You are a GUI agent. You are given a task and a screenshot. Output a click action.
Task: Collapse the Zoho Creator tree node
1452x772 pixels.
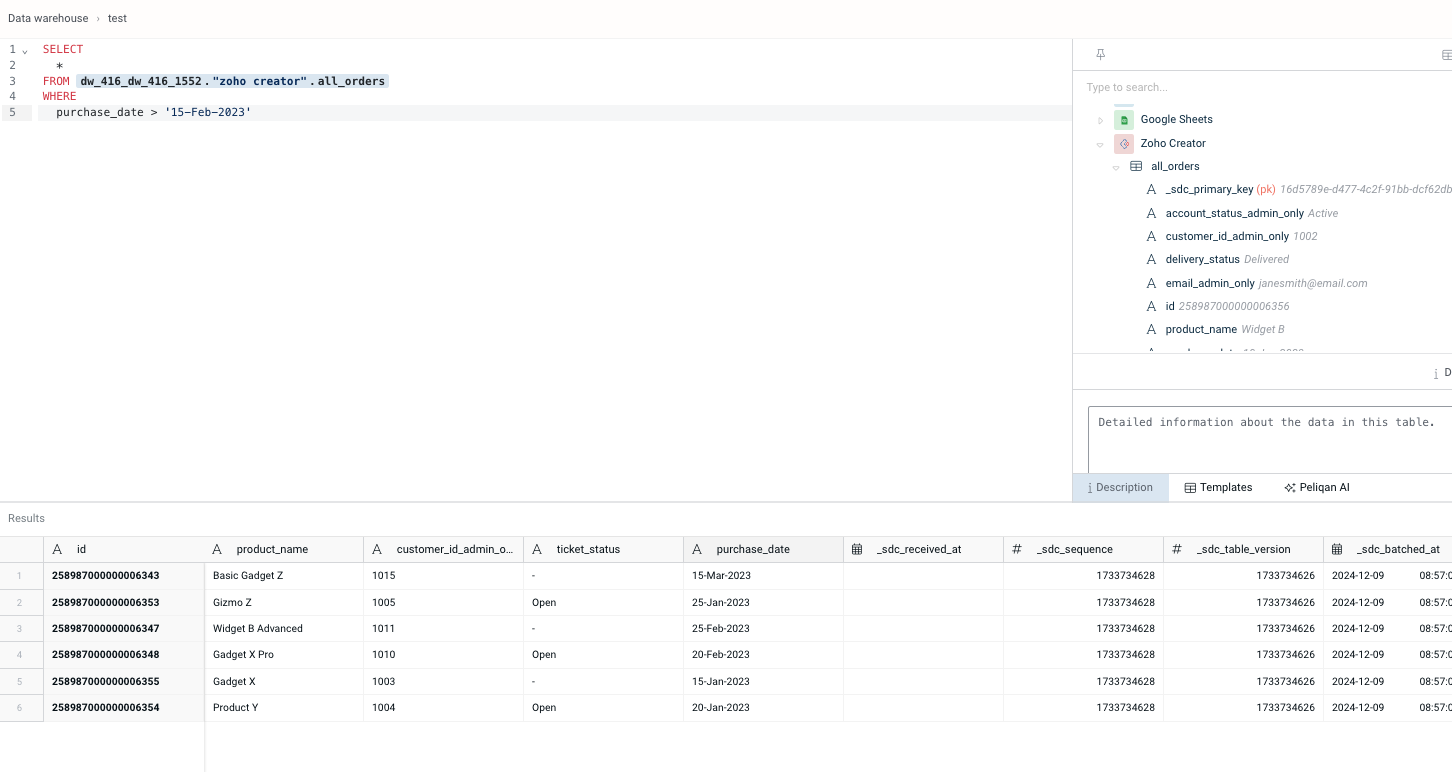[1101, 144]
